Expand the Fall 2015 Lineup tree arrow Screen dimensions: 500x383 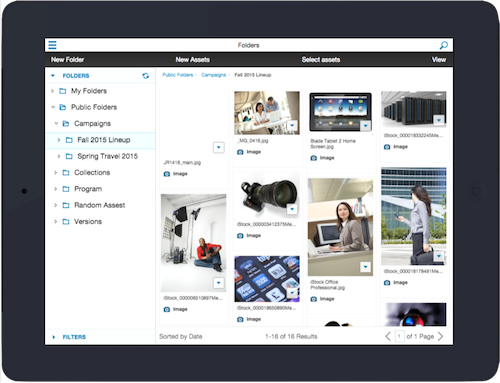(59, 140)
